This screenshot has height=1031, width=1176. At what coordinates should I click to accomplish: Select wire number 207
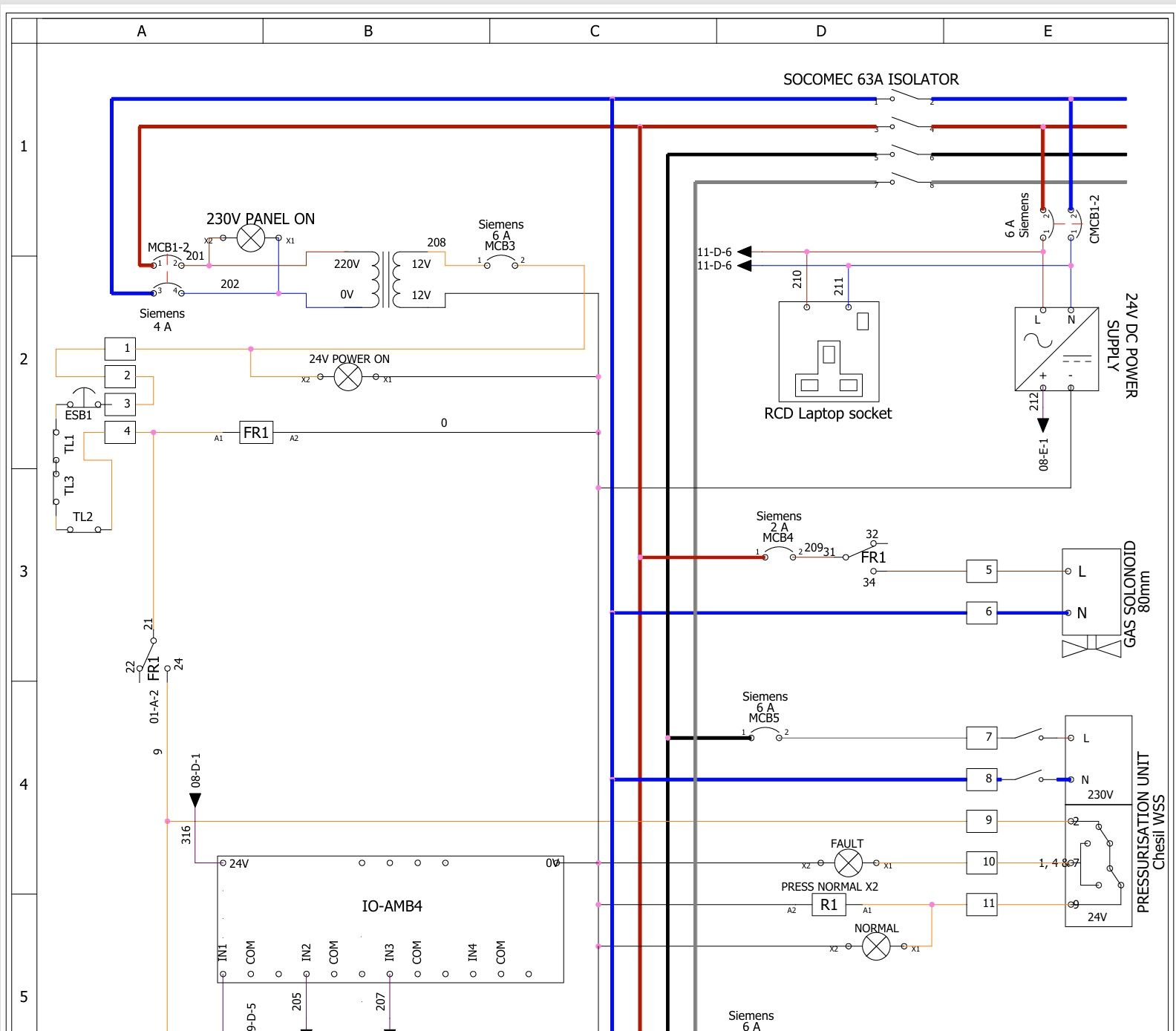point(381,1002)
